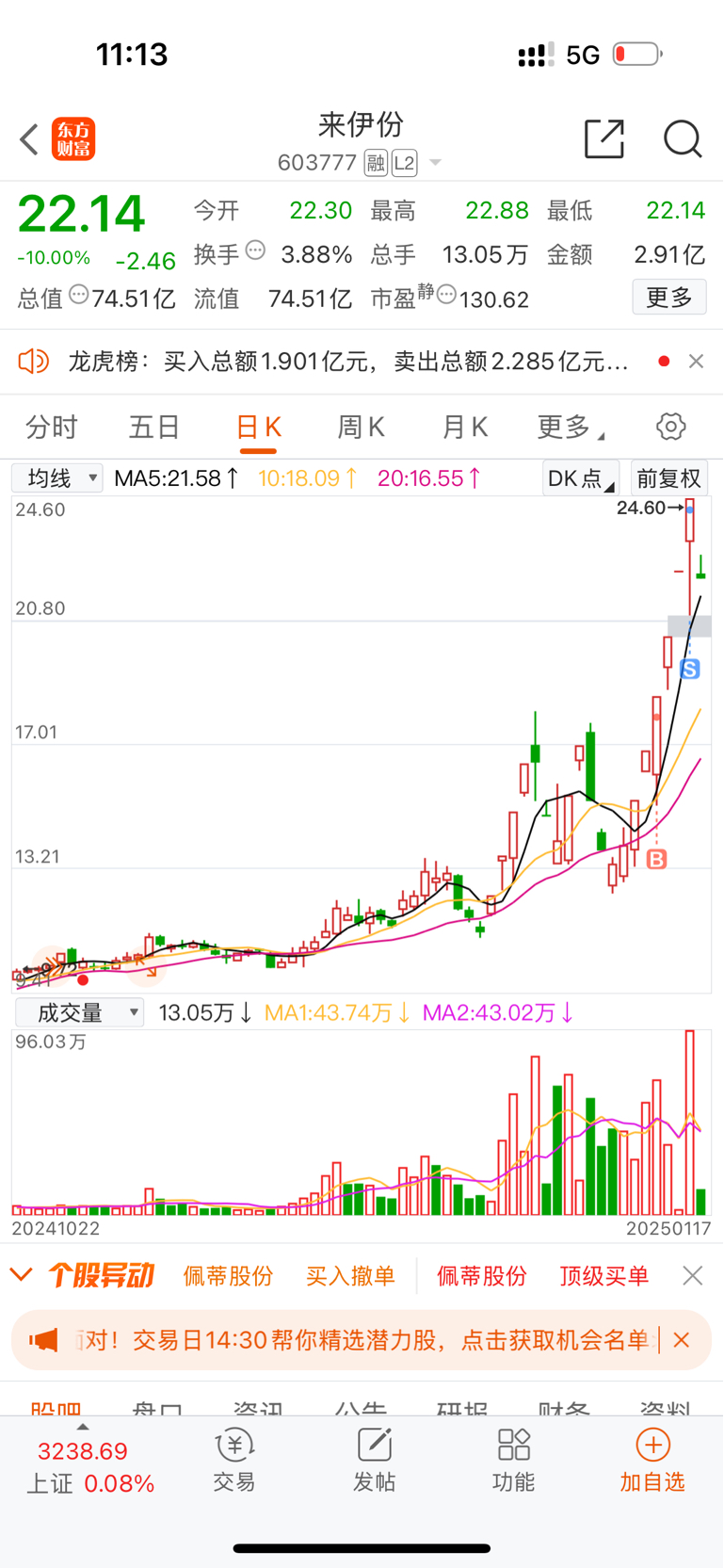
Task: Tap the current price 22.14
Action: (x=81, y=214)
